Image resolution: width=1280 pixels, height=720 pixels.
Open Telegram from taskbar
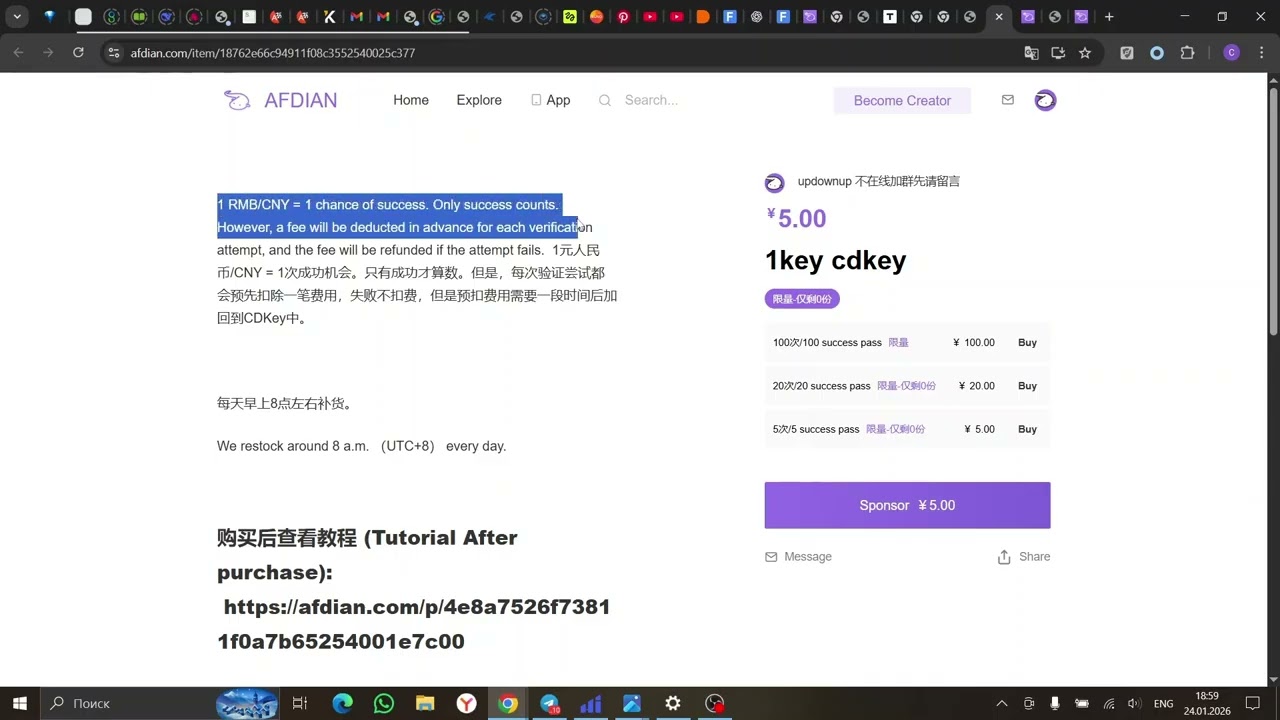click(x=550, y=704)
